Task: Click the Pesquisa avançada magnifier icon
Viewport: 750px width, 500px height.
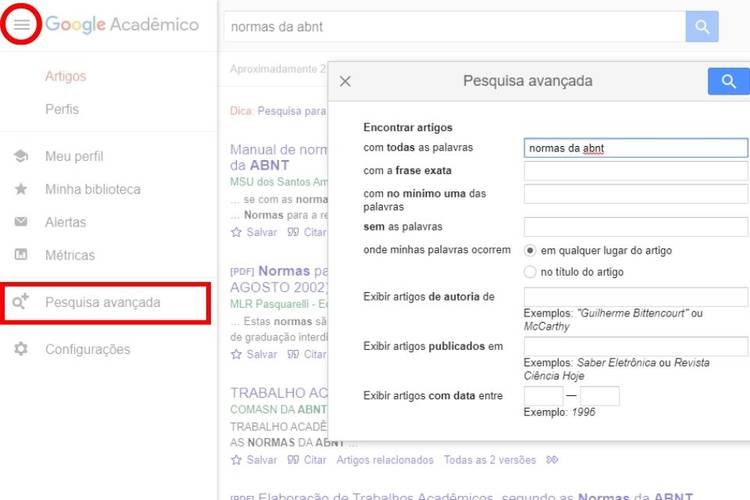Action: click(x=21, y=302)
